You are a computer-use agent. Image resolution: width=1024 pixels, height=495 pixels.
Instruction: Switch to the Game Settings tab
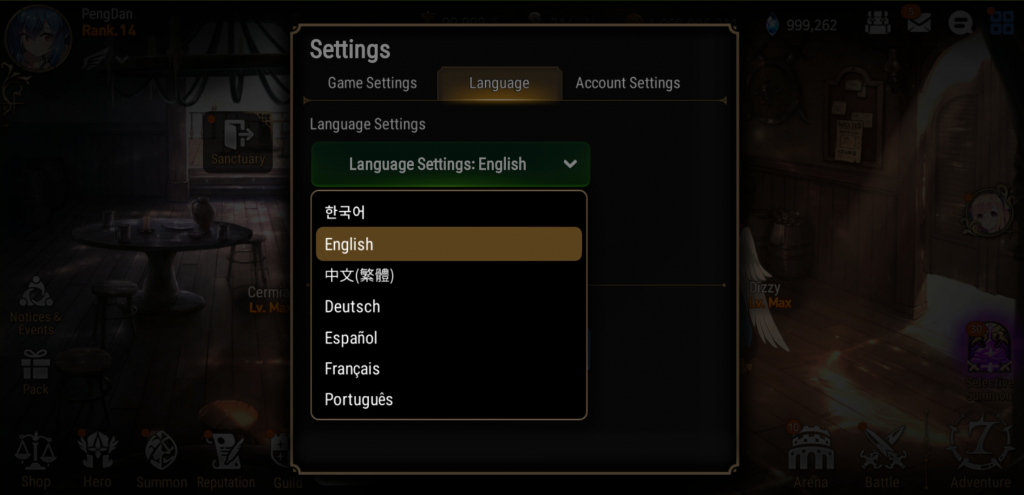pos(372,84)
